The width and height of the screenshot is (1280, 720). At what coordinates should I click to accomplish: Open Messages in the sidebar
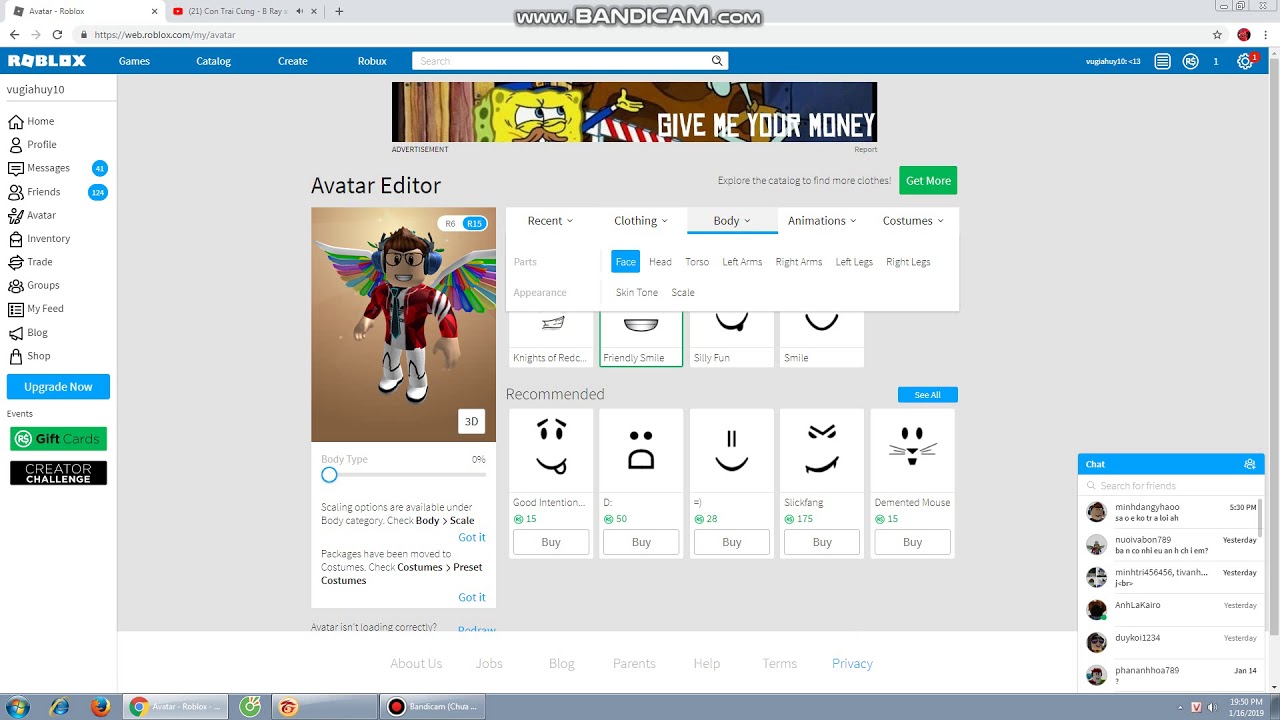tap(39, 168)
